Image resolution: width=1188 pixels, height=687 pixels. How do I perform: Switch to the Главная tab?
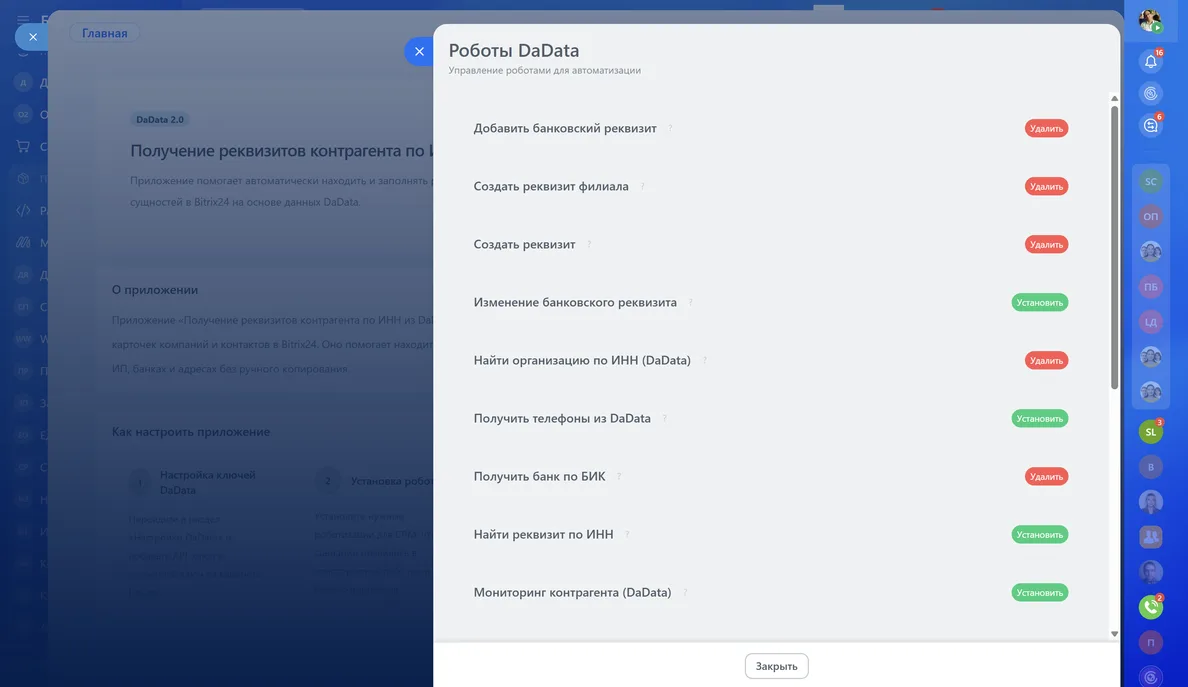[105, 33]
